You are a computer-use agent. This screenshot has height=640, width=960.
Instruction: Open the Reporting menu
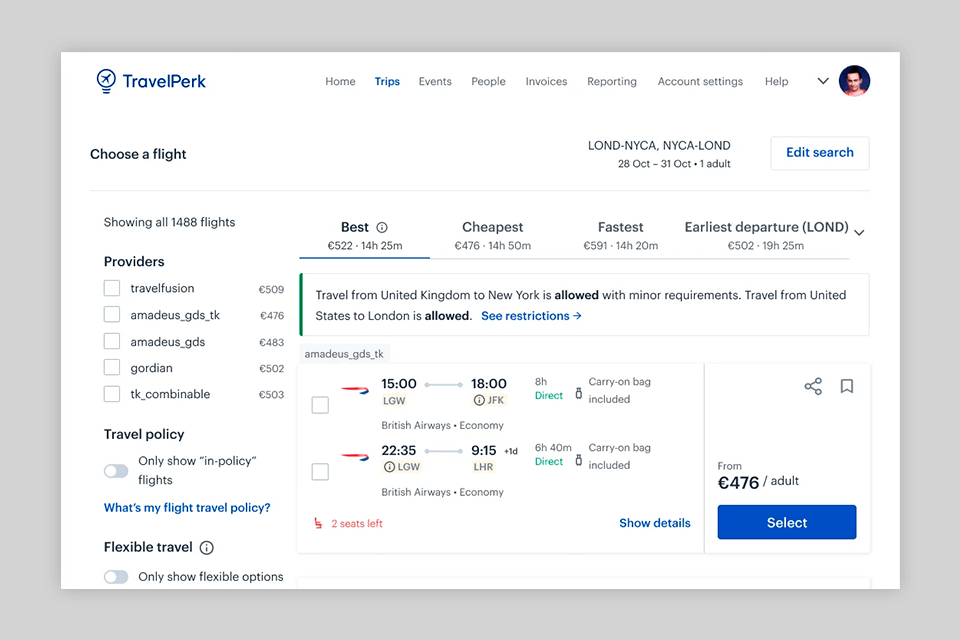(612, 81)
